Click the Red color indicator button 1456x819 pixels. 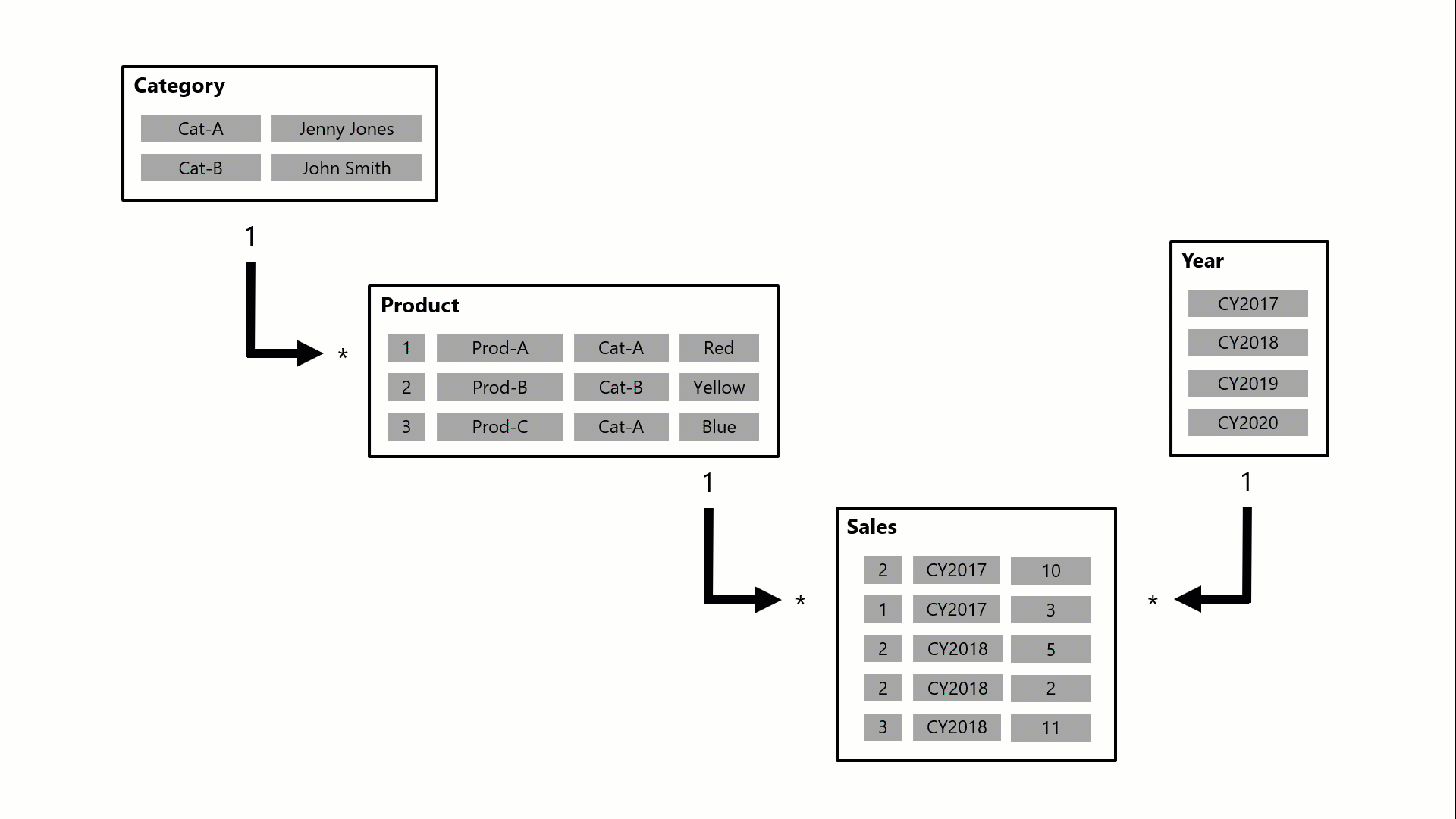719,347
